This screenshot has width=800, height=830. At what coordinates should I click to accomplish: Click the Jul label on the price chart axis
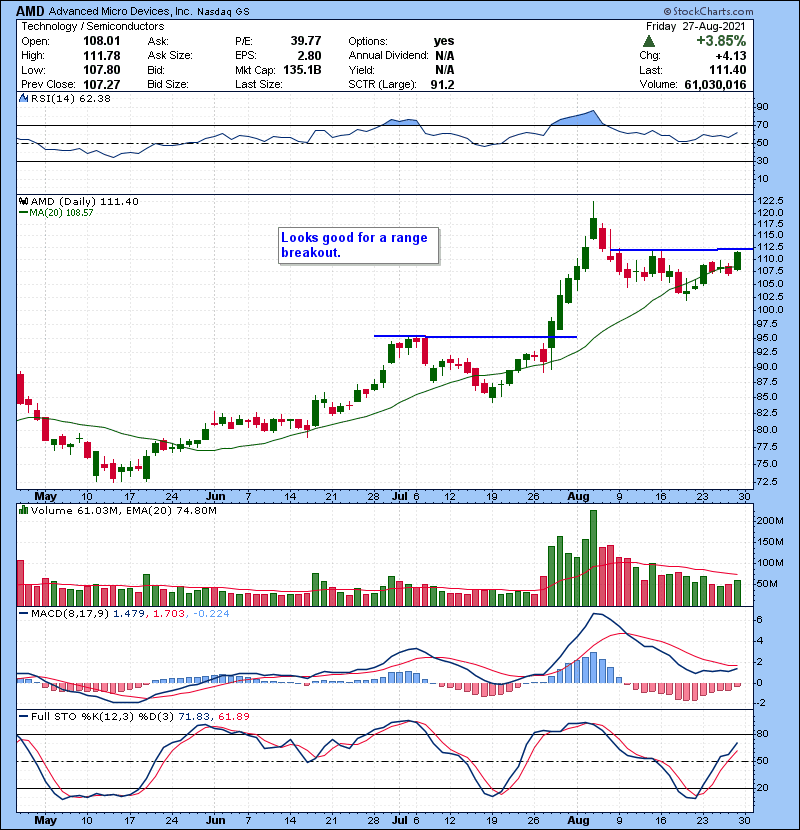point(400,497)
